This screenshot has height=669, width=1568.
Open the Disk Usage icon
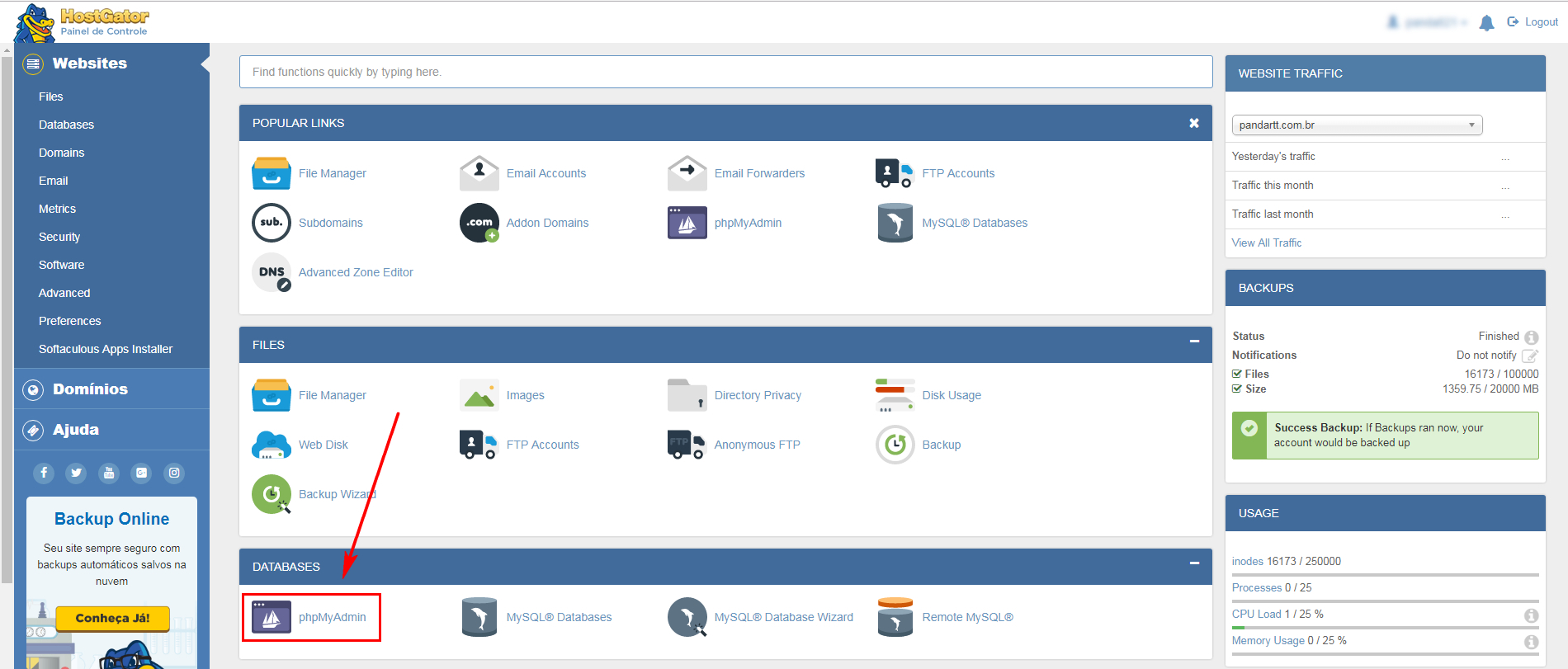click(895, 395)
